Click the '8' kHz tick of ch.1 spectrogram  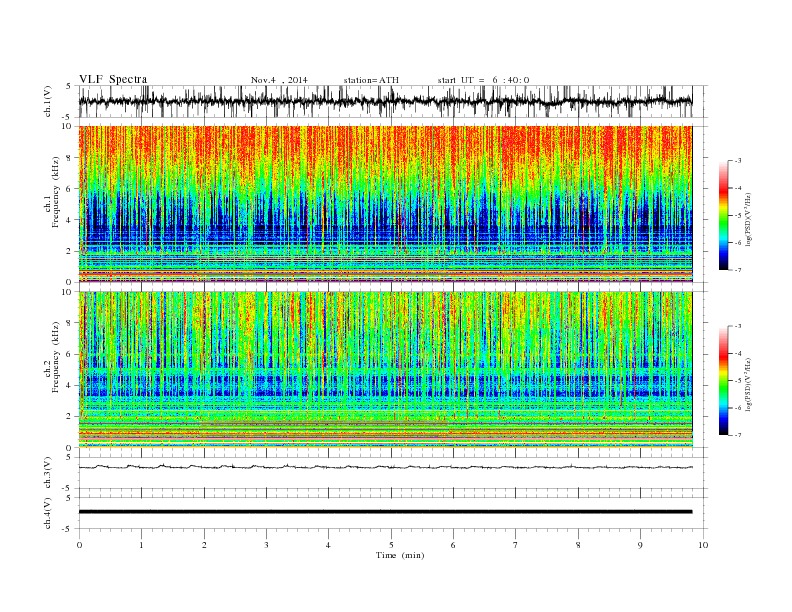[70, 158]
